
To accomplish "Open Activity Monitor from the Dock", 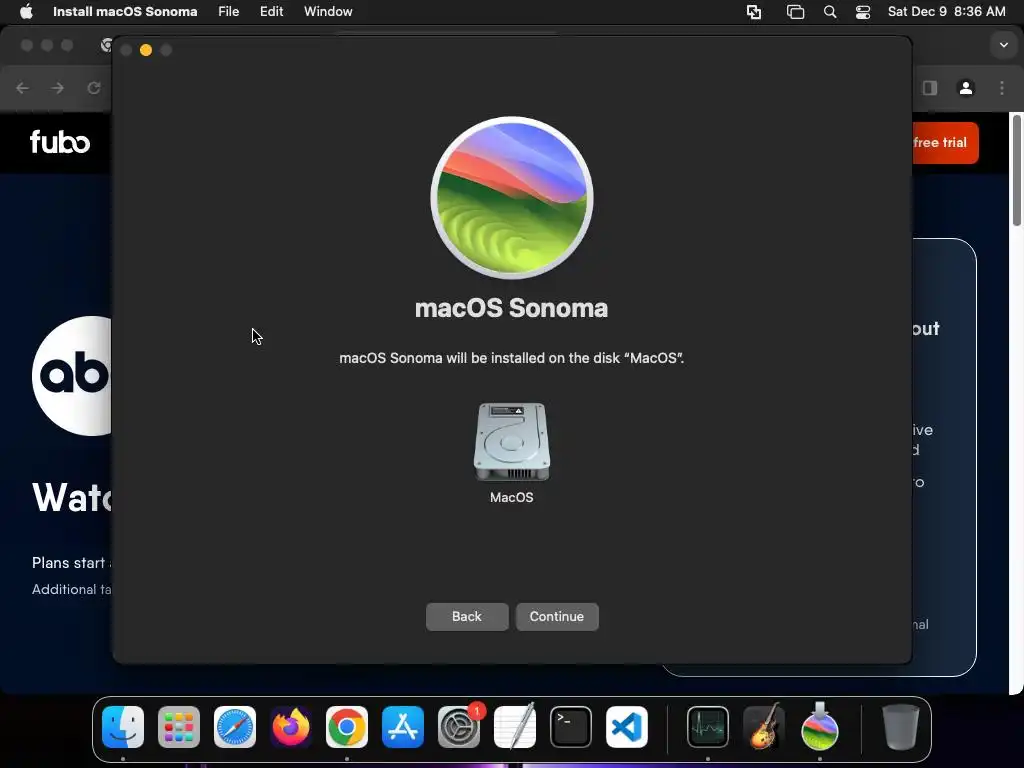I will pos(708,727).
